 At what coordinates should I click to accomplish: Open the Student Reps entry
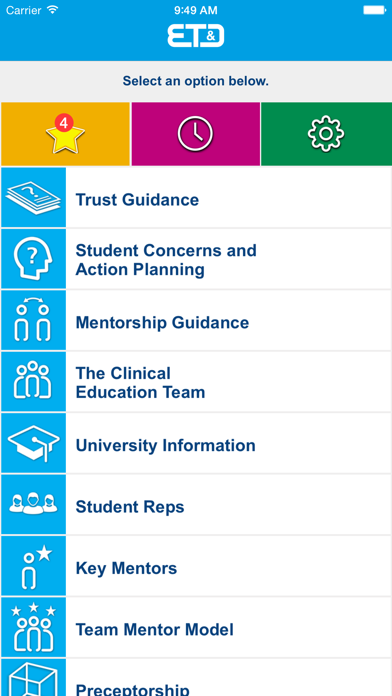196,504
